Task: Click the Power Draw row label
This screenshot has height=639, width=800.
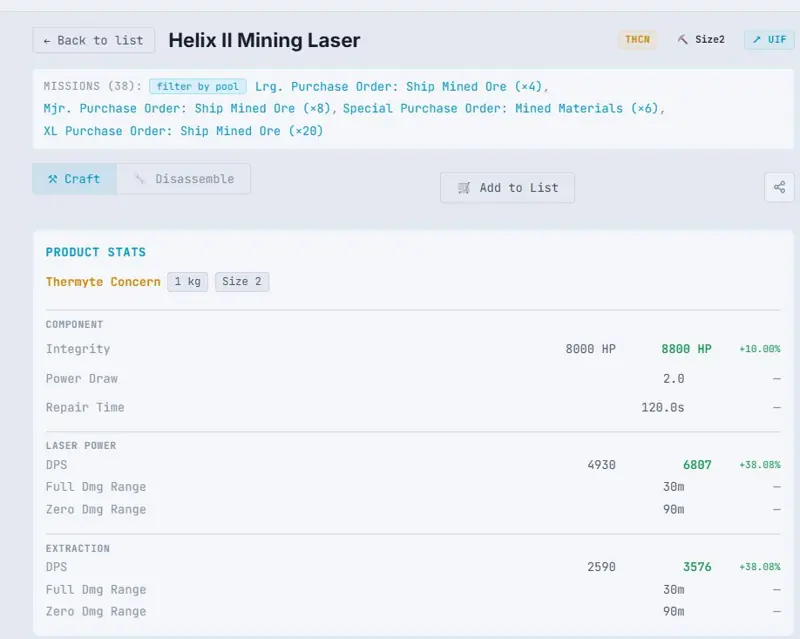Action: (x=82, y=379)
